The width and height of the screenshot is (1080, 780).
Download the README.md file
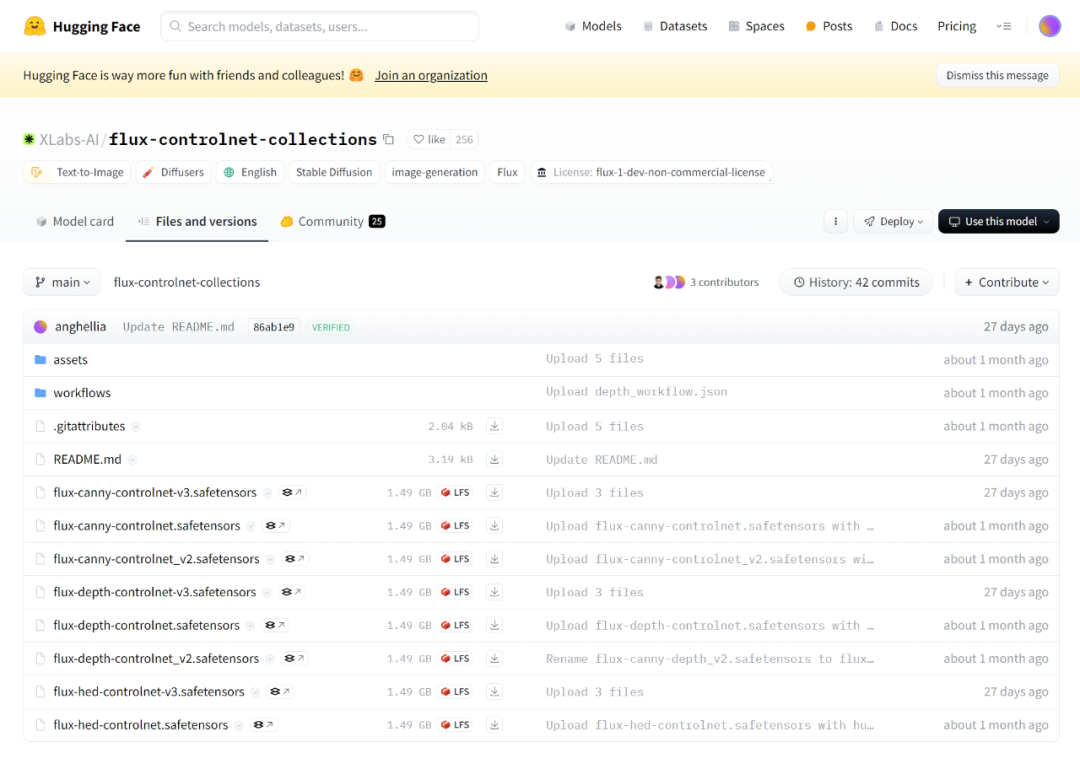[495, 459]
